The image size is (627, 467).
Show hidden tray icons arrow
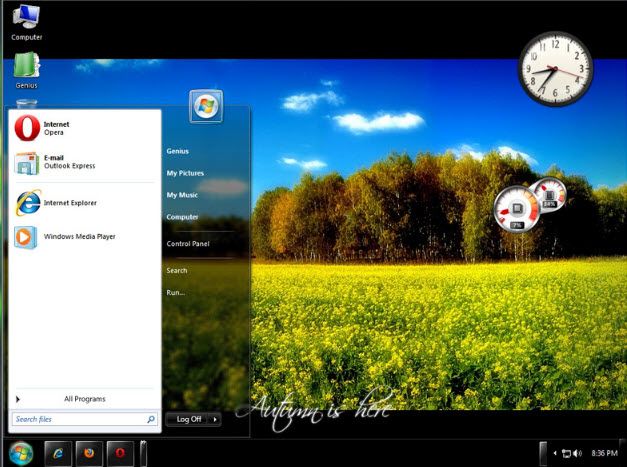[555, 453]
